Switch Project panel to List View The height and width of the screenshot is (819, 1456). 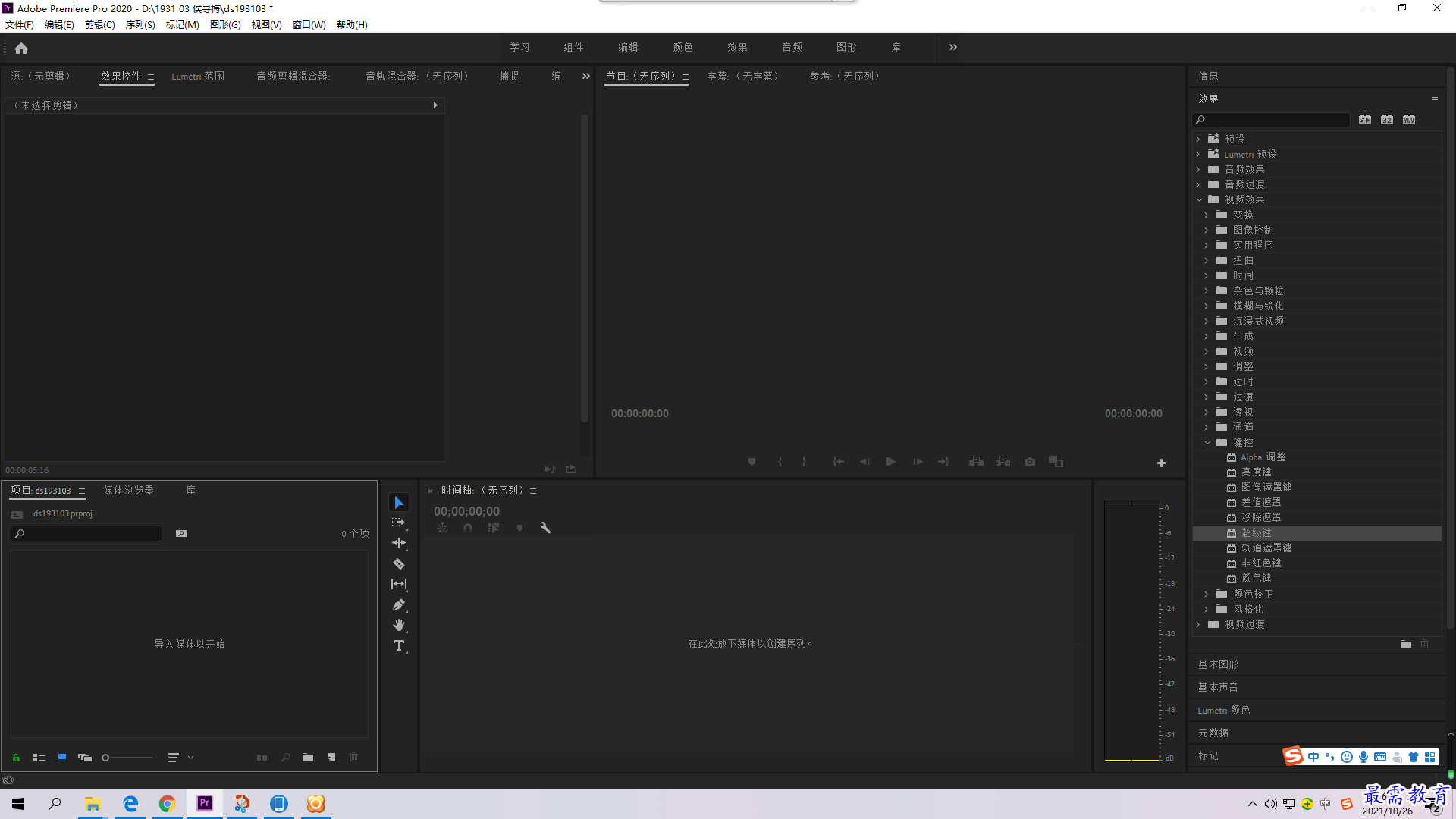tap(39, 757)
